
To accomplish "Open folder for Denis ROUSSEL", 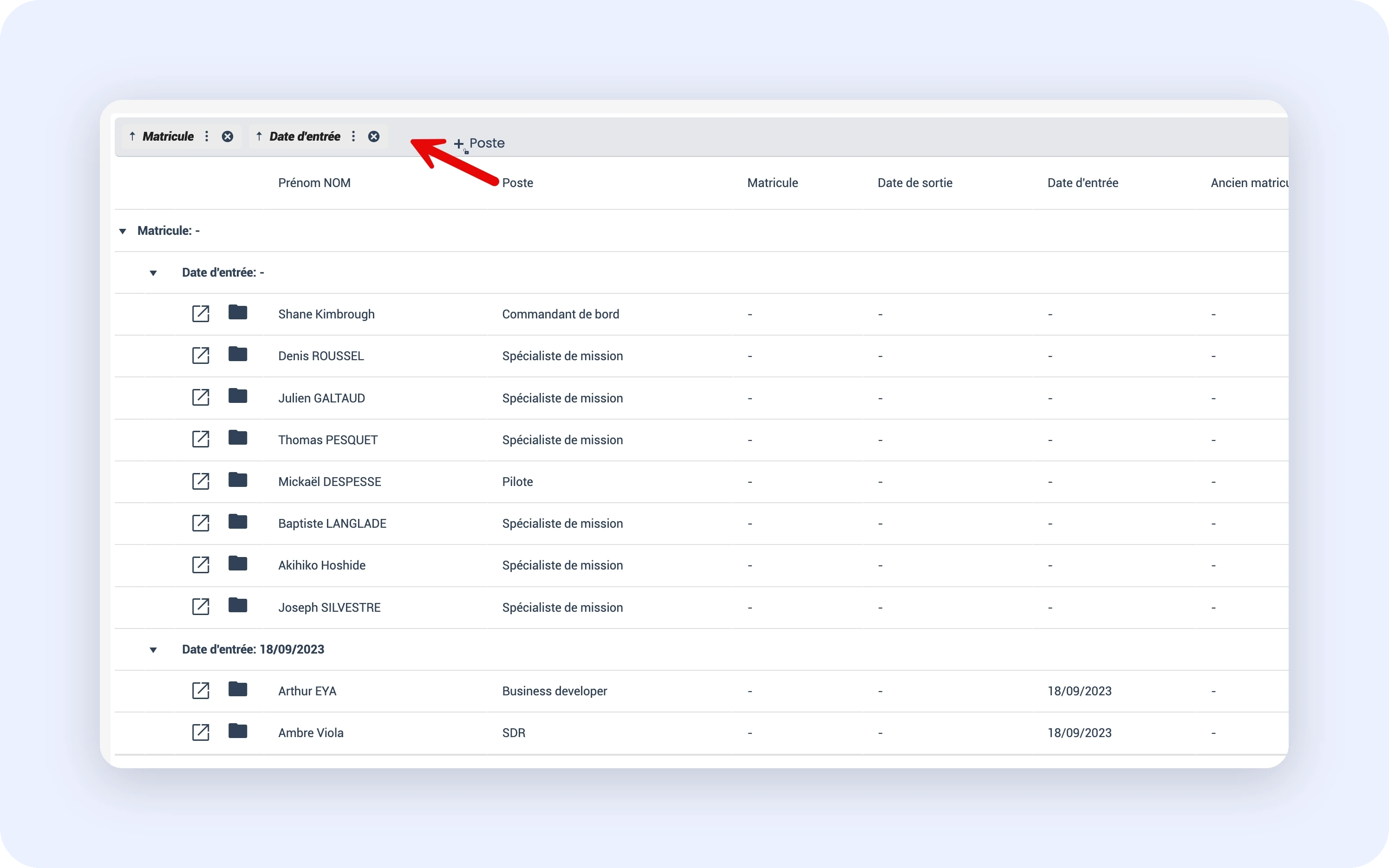I will pos(238,354).
